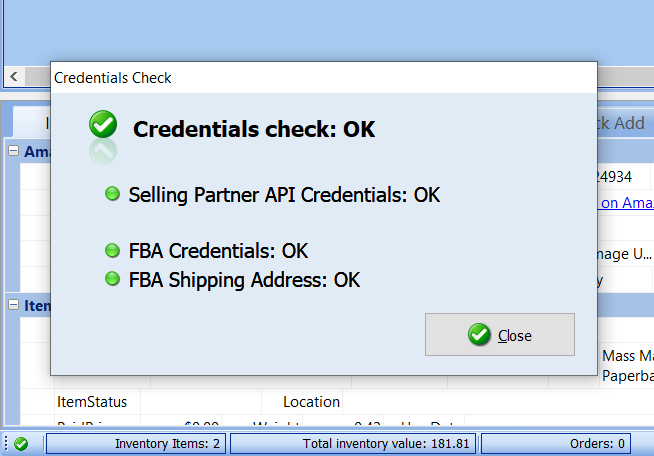
Task: Open the 'on Ama...' hyperlink
Action: click(626, 203)
